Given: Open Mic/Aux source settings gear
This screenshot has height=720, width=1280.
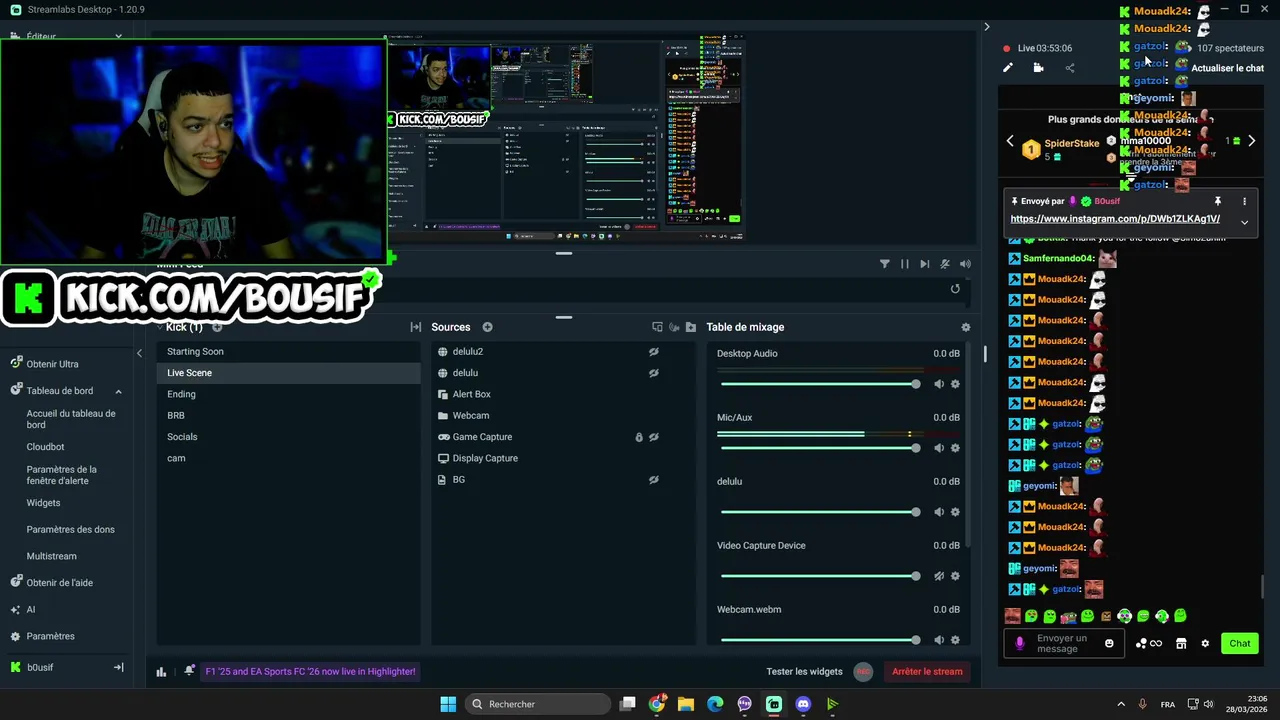Looking at the screenshot, I should click(955, 448).
